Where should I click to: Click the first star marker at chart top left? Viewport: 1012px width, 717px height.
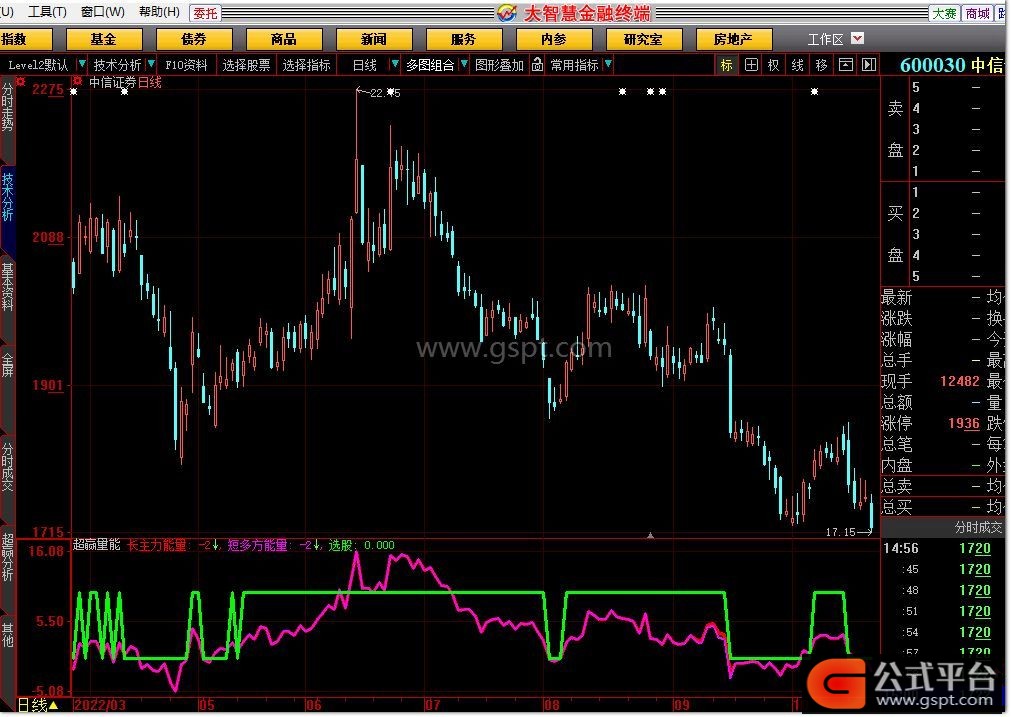pyautogui.click(x=74, y=92)
